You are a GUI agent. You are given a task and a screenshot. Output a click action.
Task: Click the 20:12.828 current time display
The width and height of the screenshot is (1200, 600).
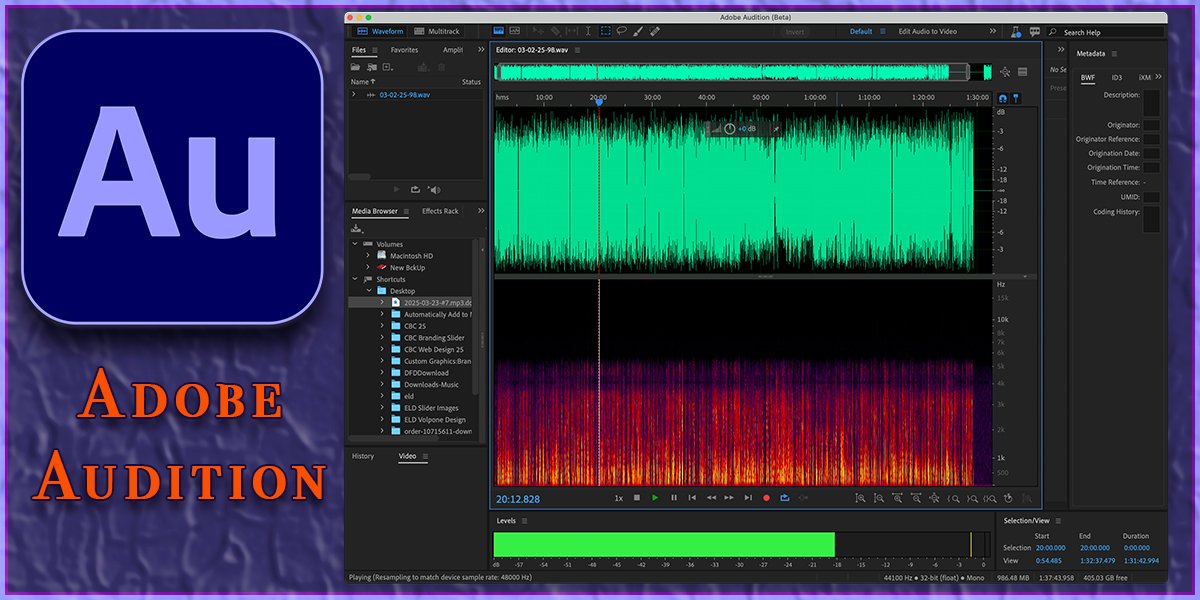[518, 499]
